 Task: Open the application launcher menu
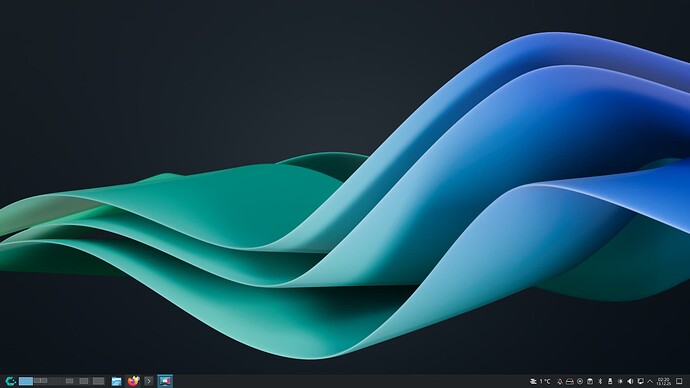point(11,381)
